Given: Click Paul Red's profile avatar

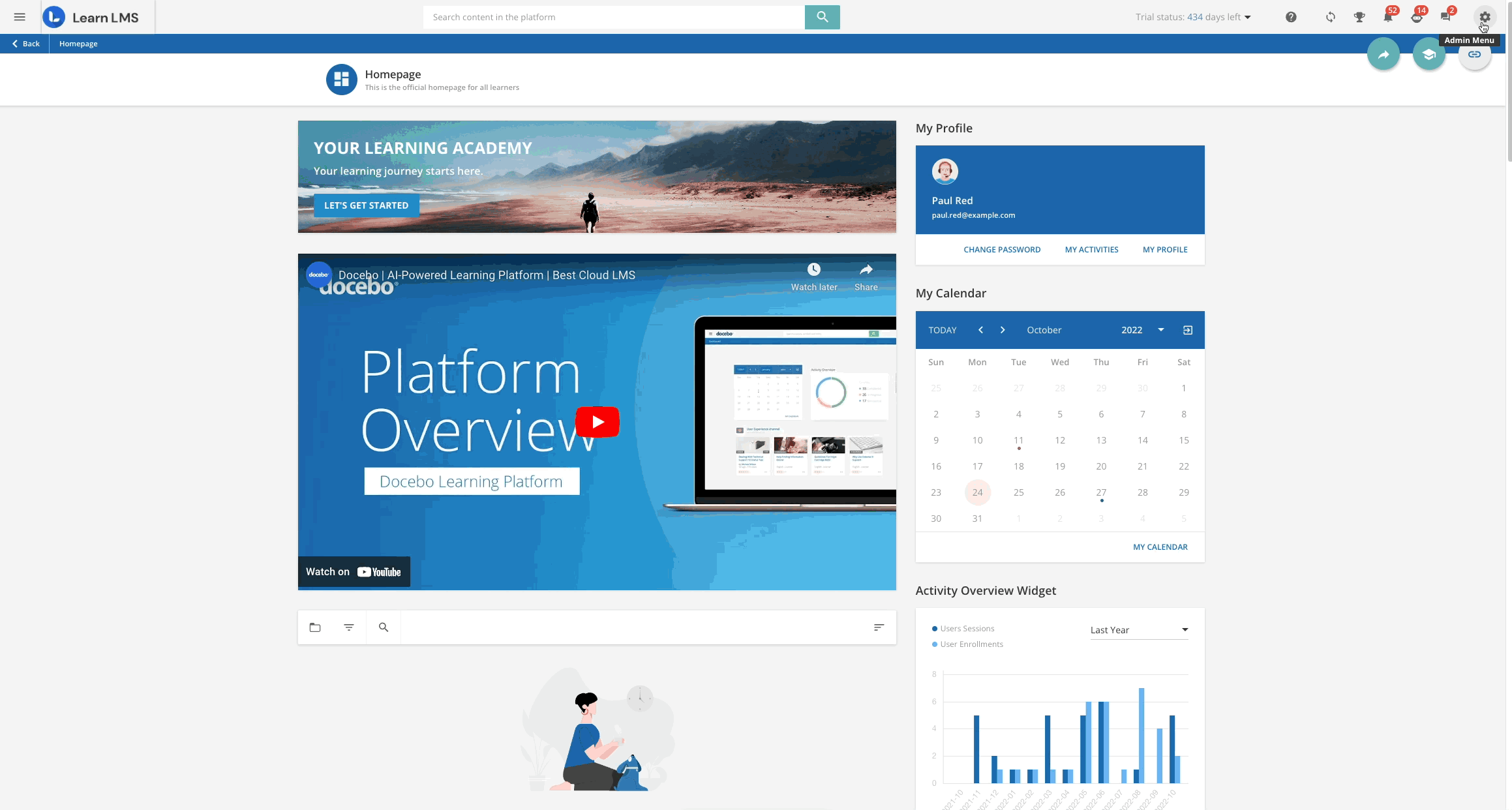Looking at the screenshot, I should click(x=945, y=172).
